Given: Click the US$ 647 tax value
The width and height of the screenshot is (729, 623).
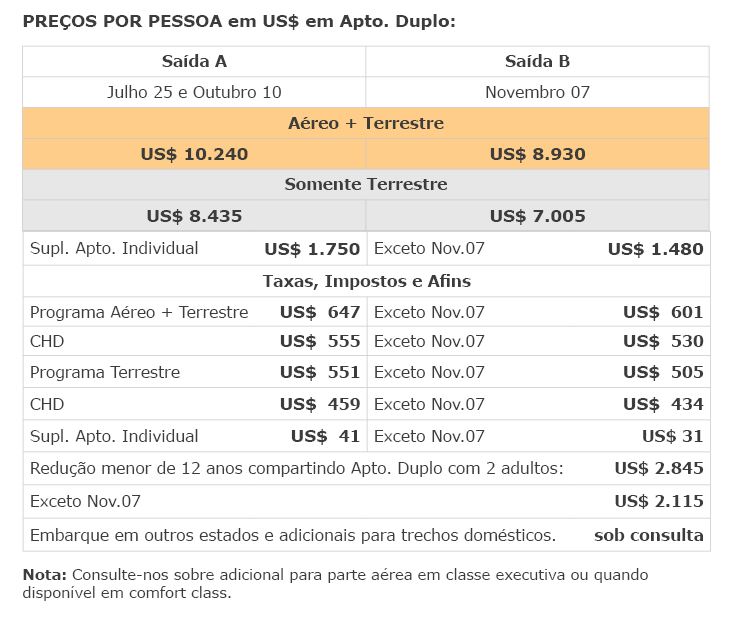Looking at the screenshot, I should pos(320,312).
